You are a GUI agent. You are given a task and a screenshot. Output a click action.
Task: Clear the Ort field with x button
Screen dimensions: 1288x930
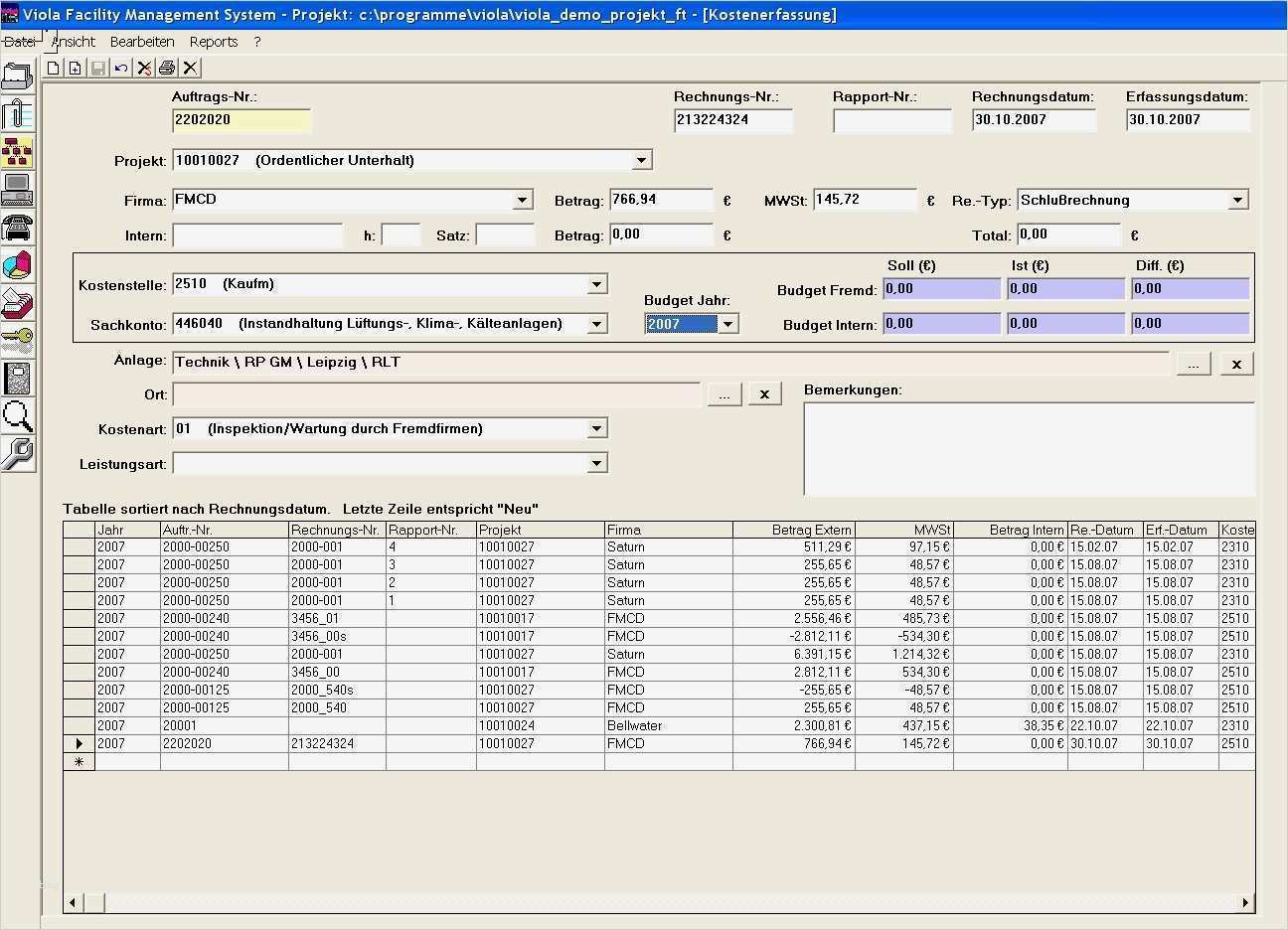pyautogui.click(x=764, y=394)
